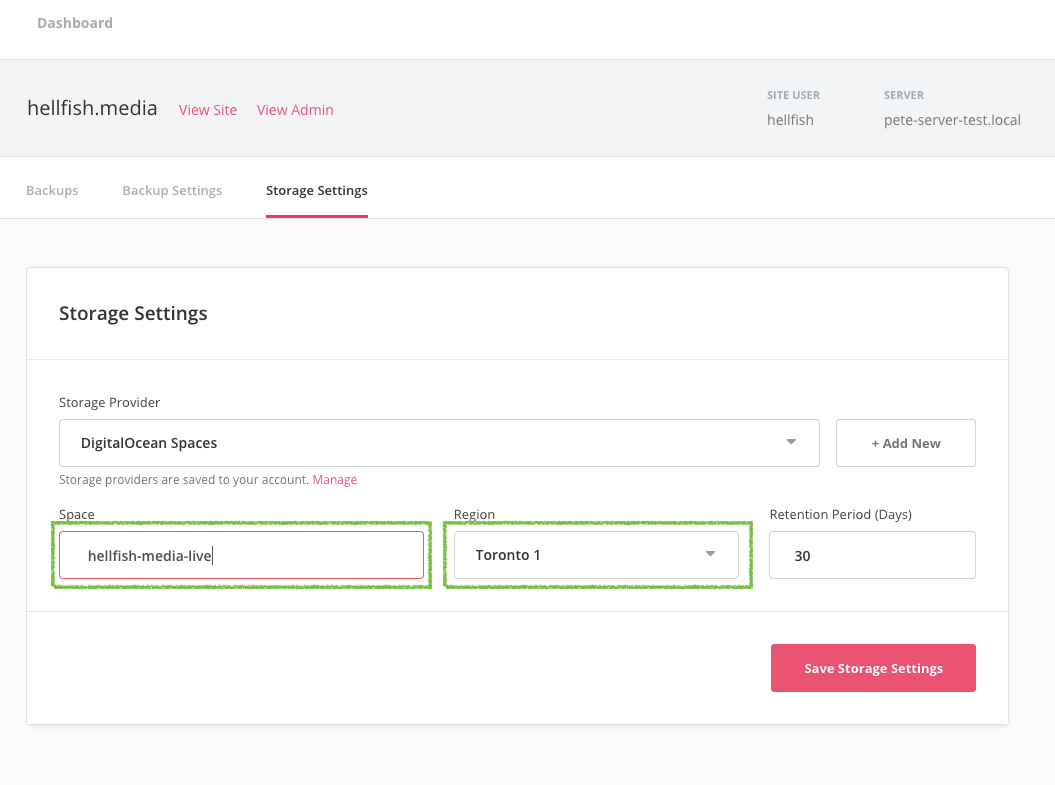Click the Retention Period (Days) label
This screenshot has height=785, width=1055.
[x=840, y=514]
